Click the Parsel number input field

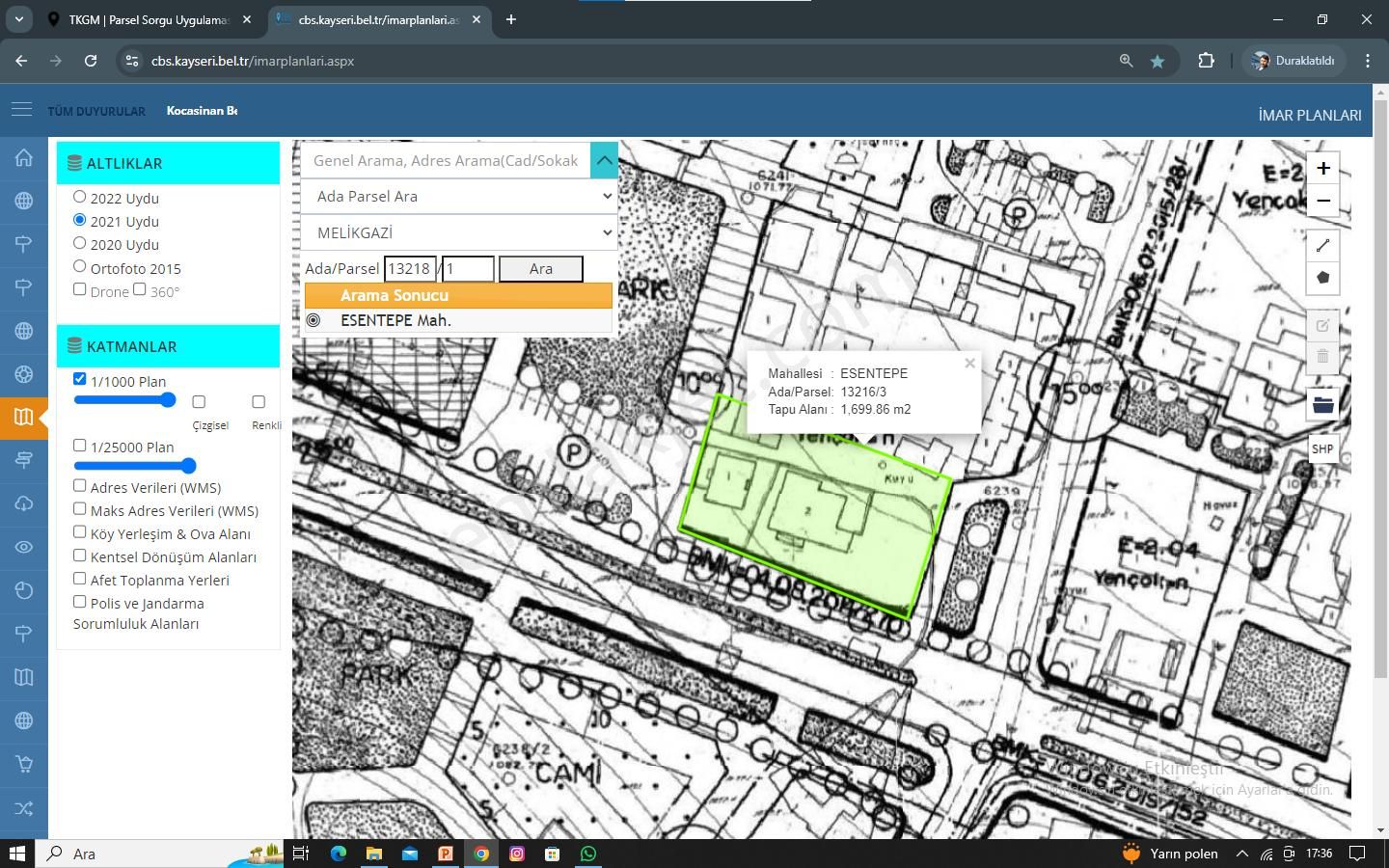point(468,269)
